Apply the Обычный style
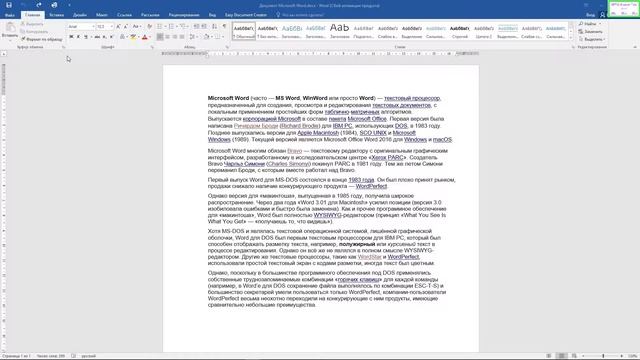 tap(244, 31)
